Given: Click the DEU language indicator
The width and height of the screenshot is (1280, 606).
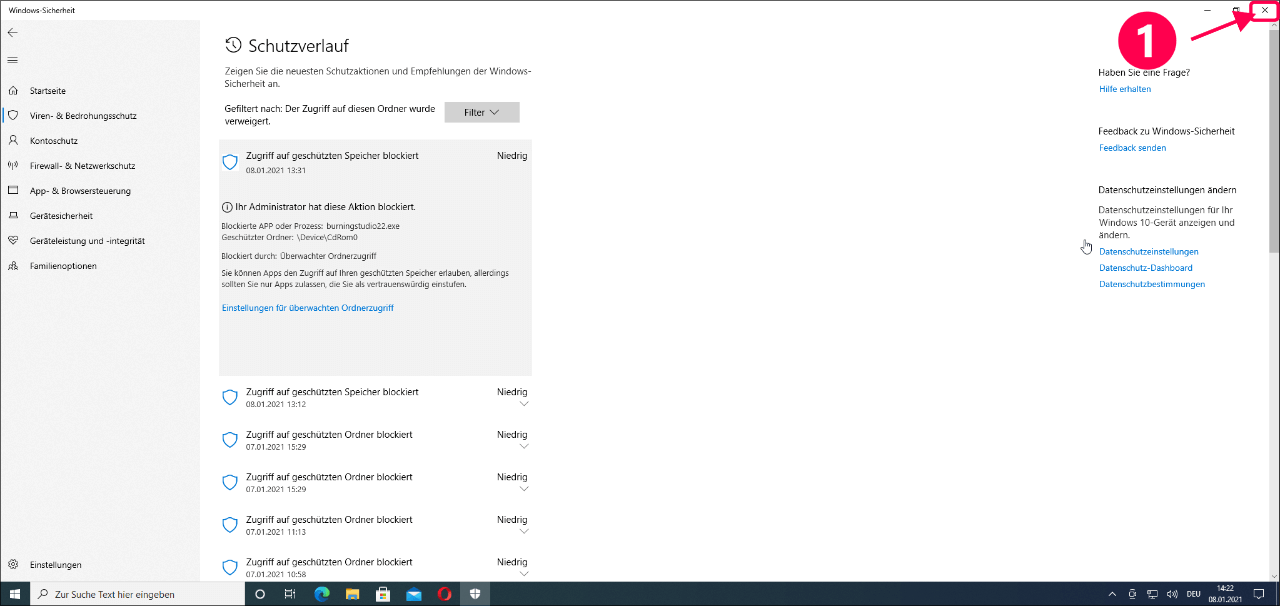Looking at the screenshot, I should (1193, 594).
